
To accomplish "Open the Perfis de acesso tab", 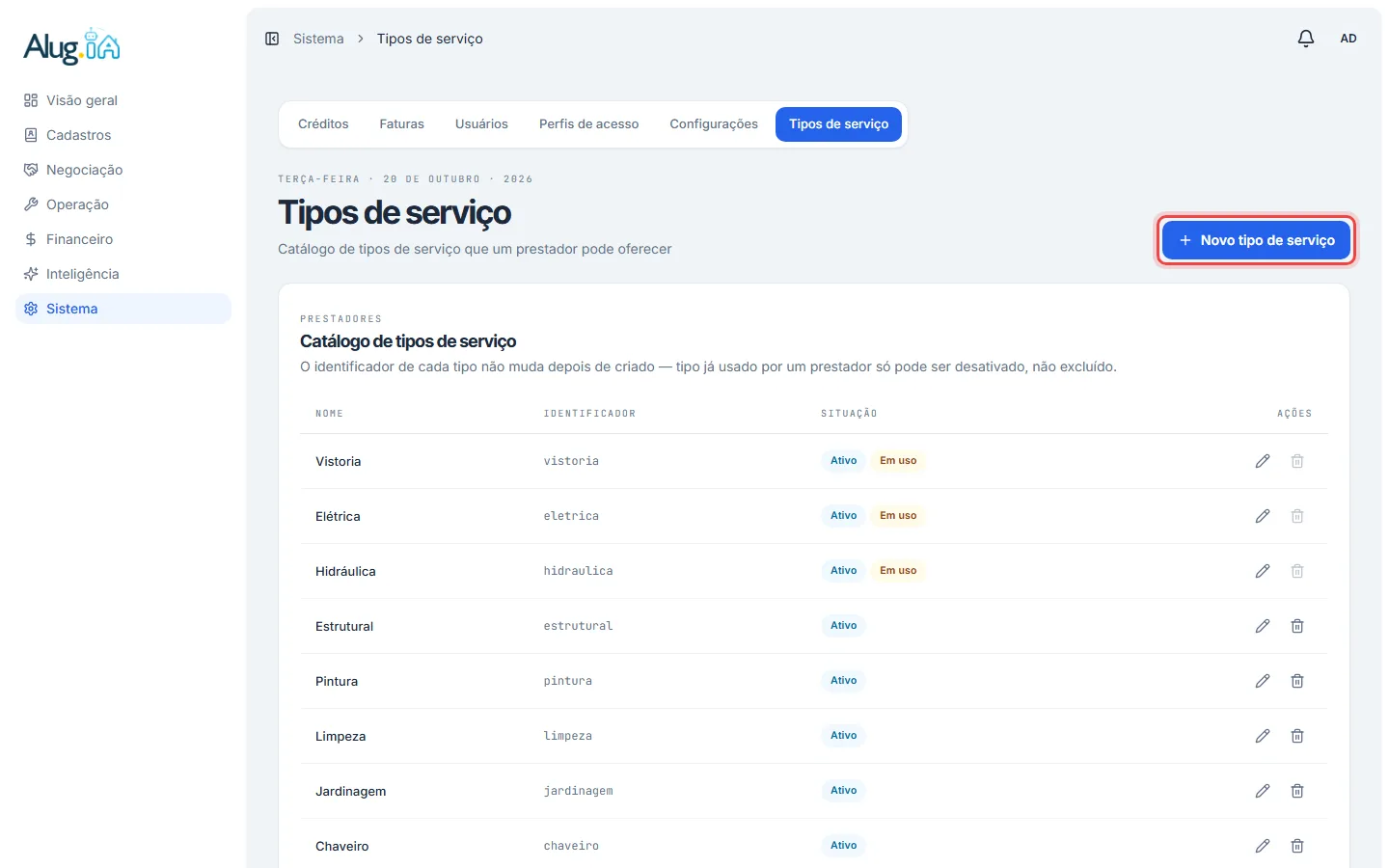I will click(588, 124).
